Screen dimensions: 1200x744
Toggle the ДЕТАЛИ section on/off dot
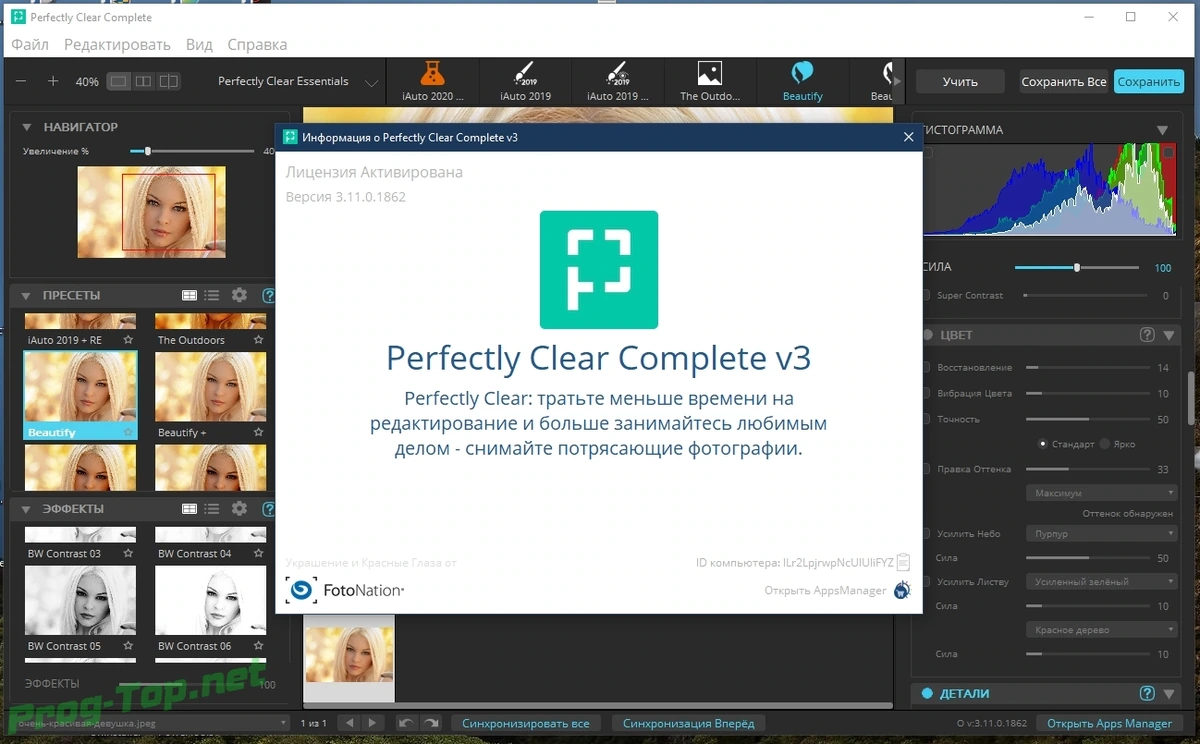click(927, 693)
